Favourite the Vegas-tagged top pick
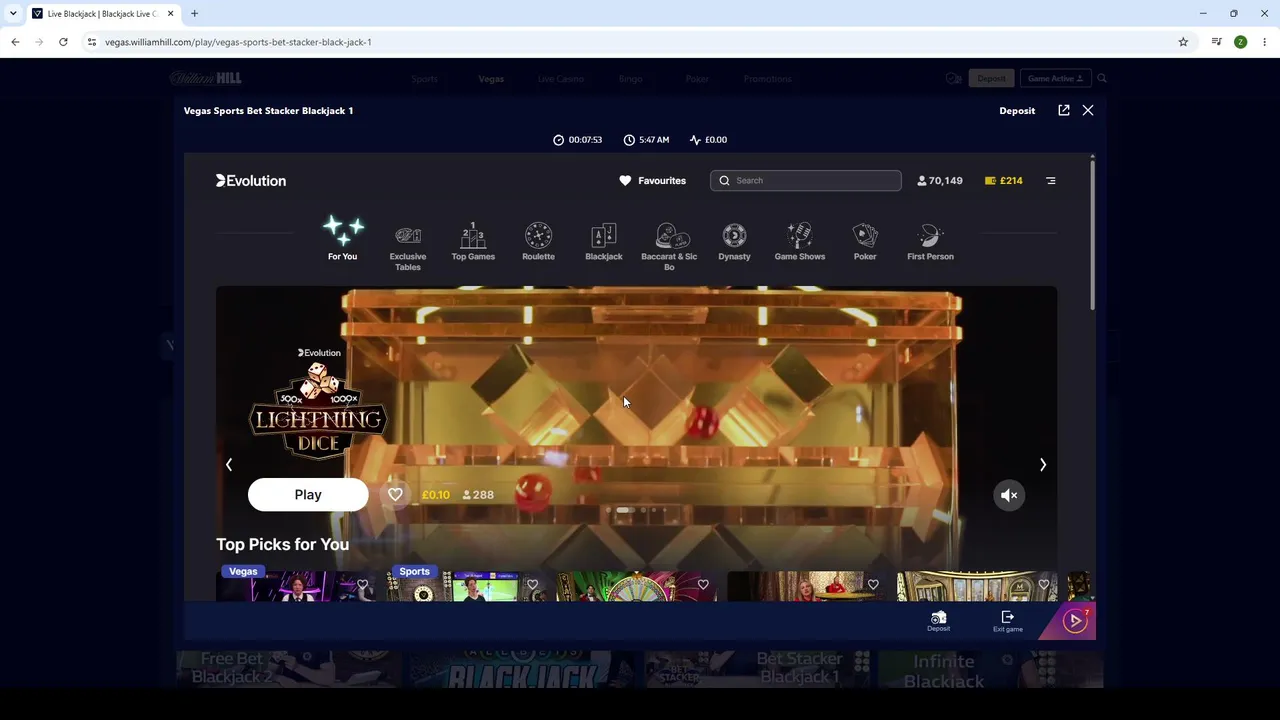The width and height of the screenshot is (1280, 720). pyautogui.click(x=363, y=585)
